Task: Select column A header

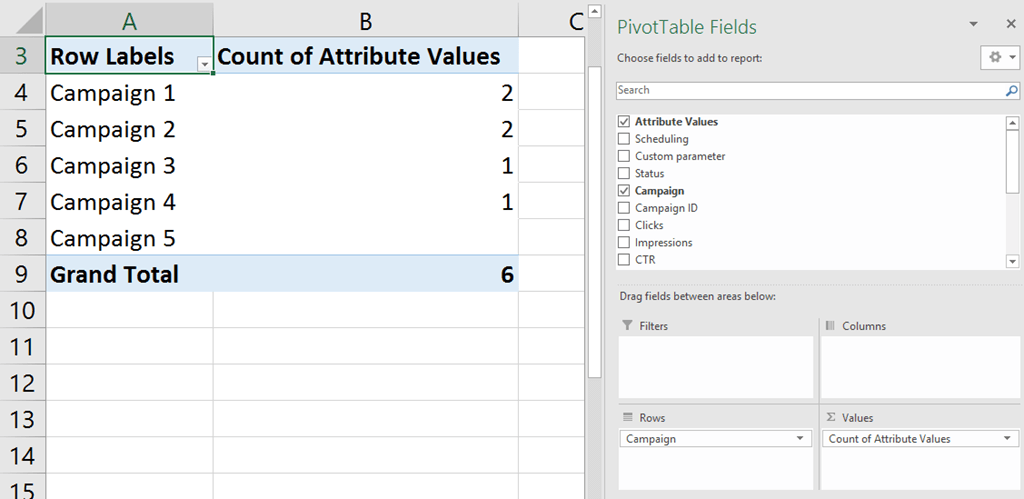Action: 129,19
